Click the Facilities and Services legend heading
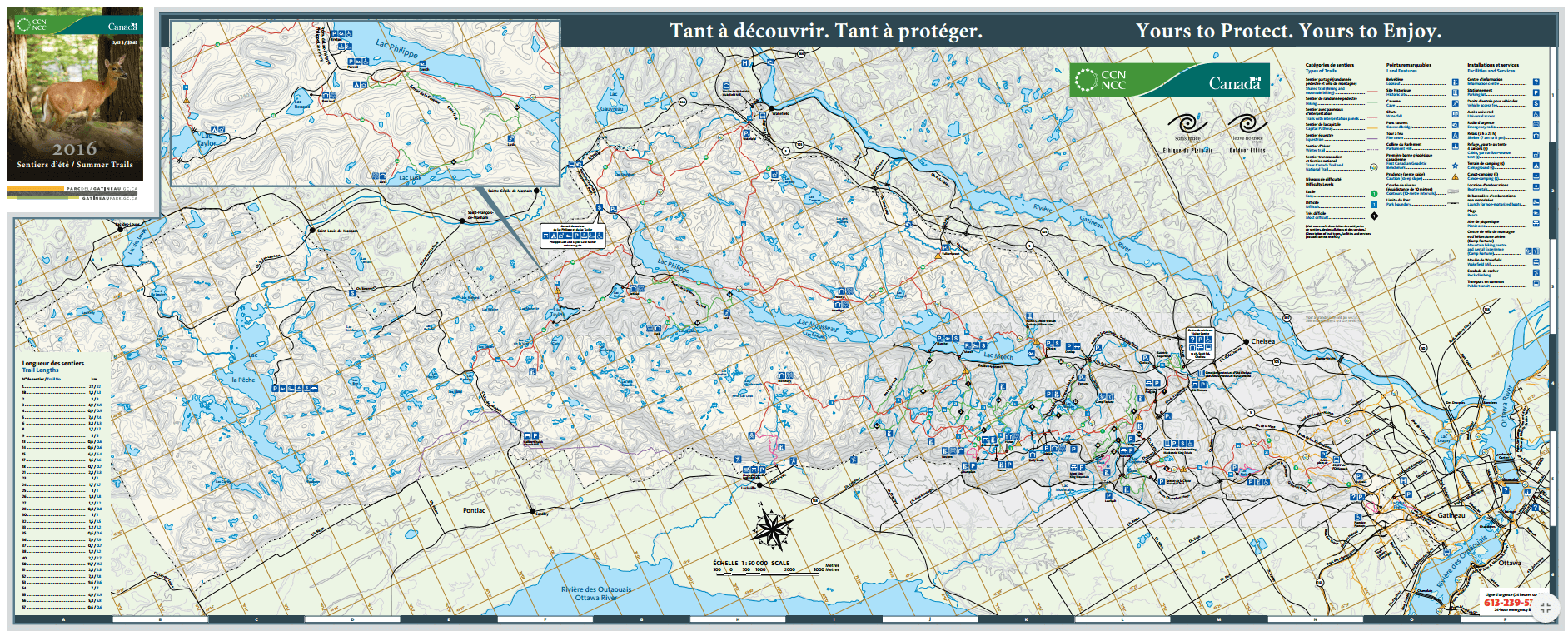Screen dimensions: 1568x636 coord(1491,71)
